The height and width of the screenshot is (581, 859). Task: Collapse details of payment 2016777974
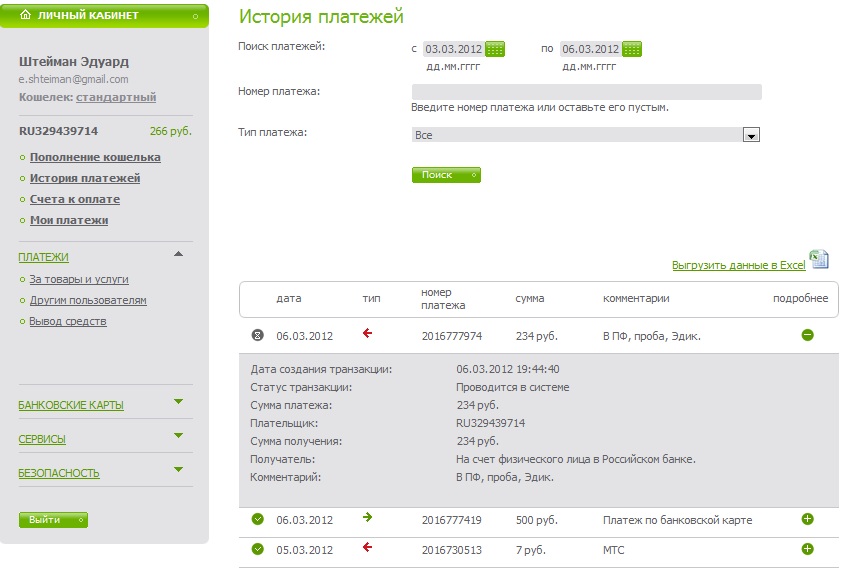click(x=807, y=335)
